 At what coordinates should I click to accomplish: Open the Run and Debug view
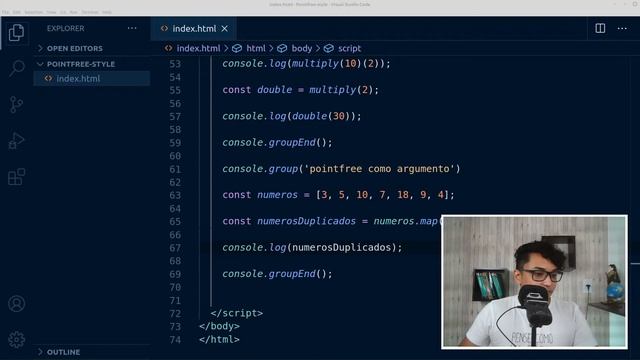[16, 140]
